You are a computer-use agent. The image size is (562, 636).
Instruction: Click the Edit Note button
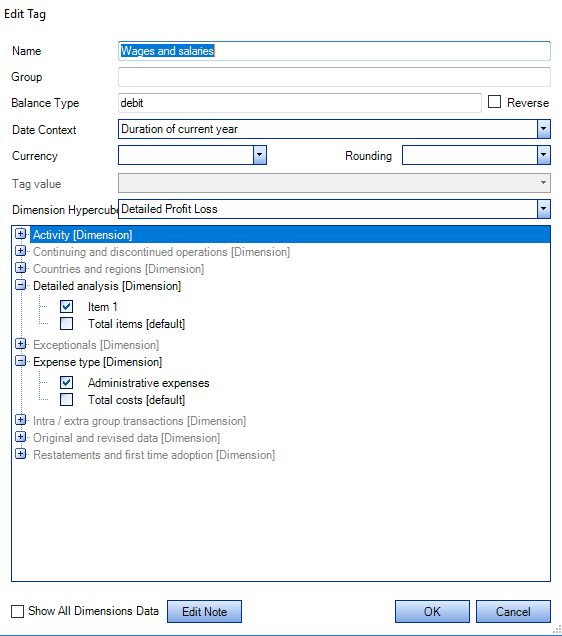204,612
